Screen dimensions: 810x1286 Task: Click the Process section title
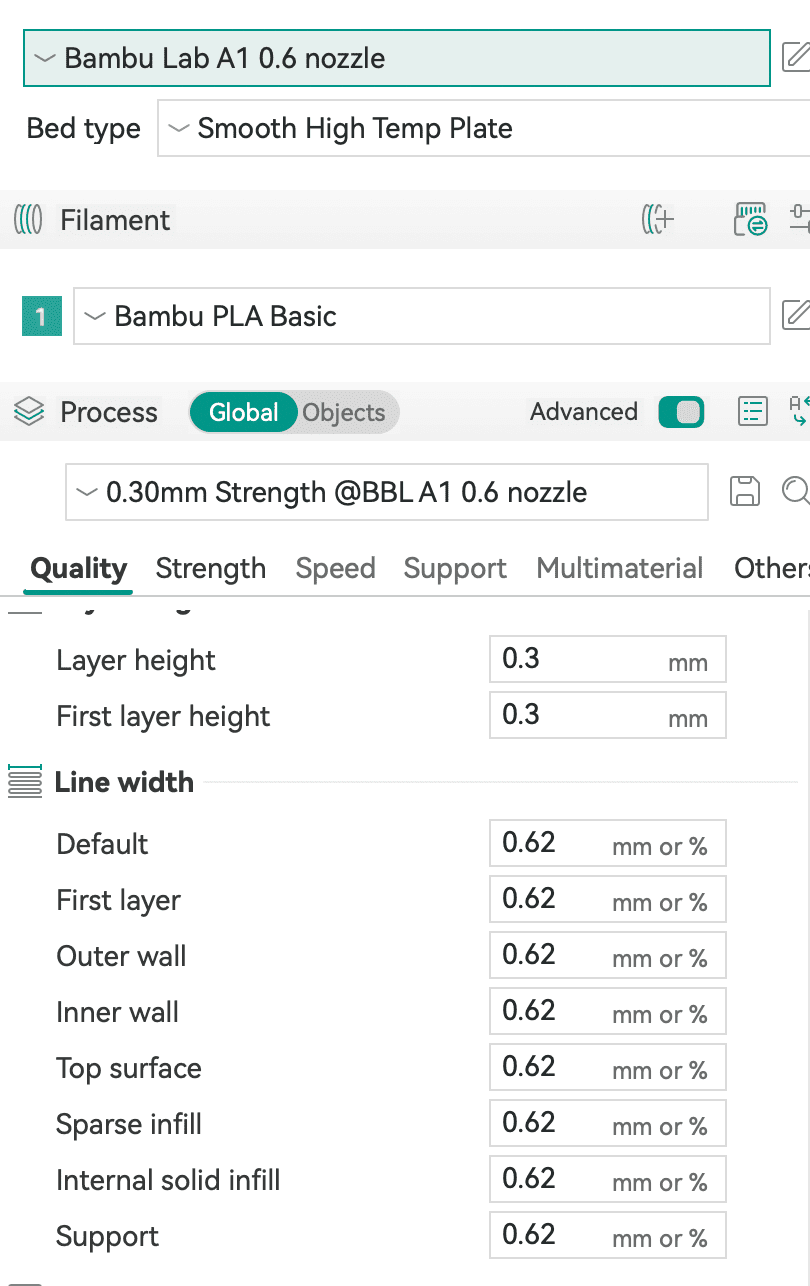pos(109,412)
